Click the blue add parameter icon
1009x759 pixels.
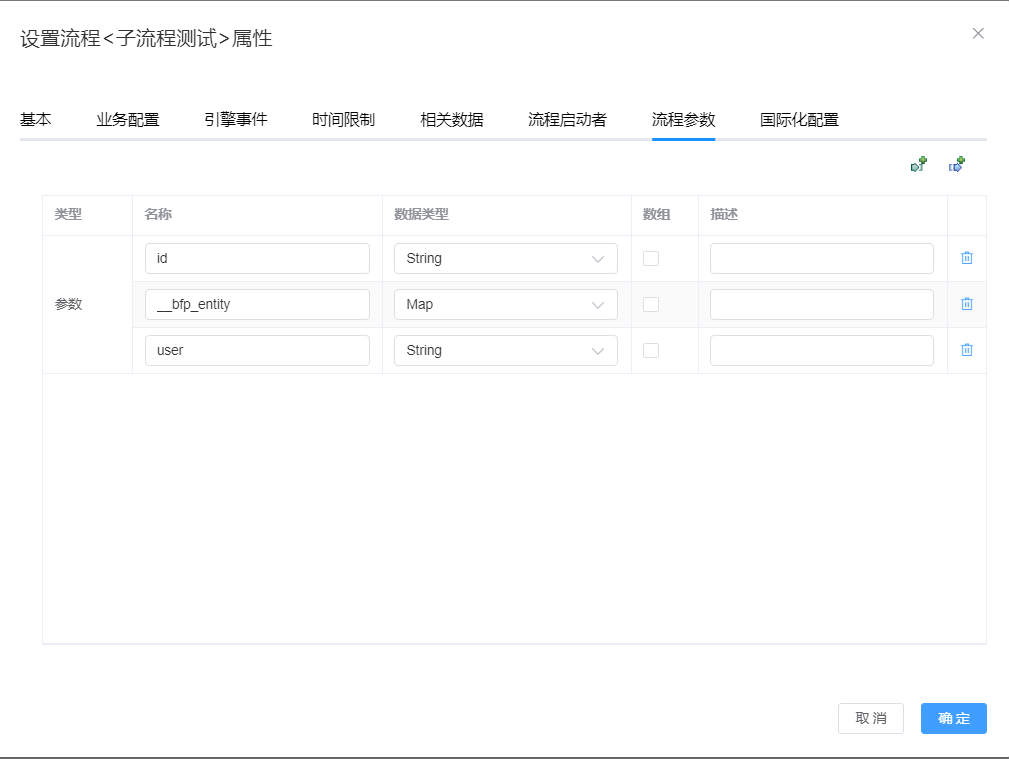[956, 164]
